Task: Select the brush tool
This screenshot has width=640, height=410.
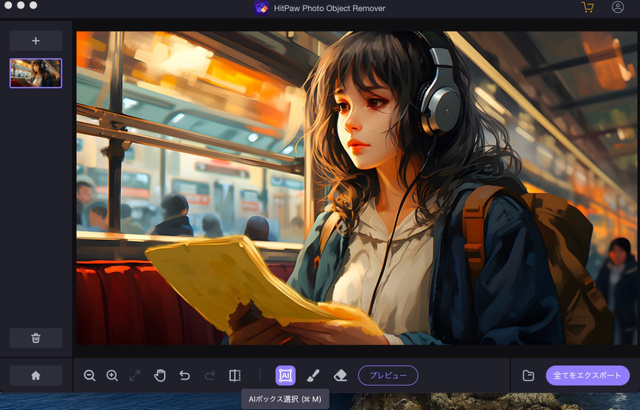Action: point(313,375)
